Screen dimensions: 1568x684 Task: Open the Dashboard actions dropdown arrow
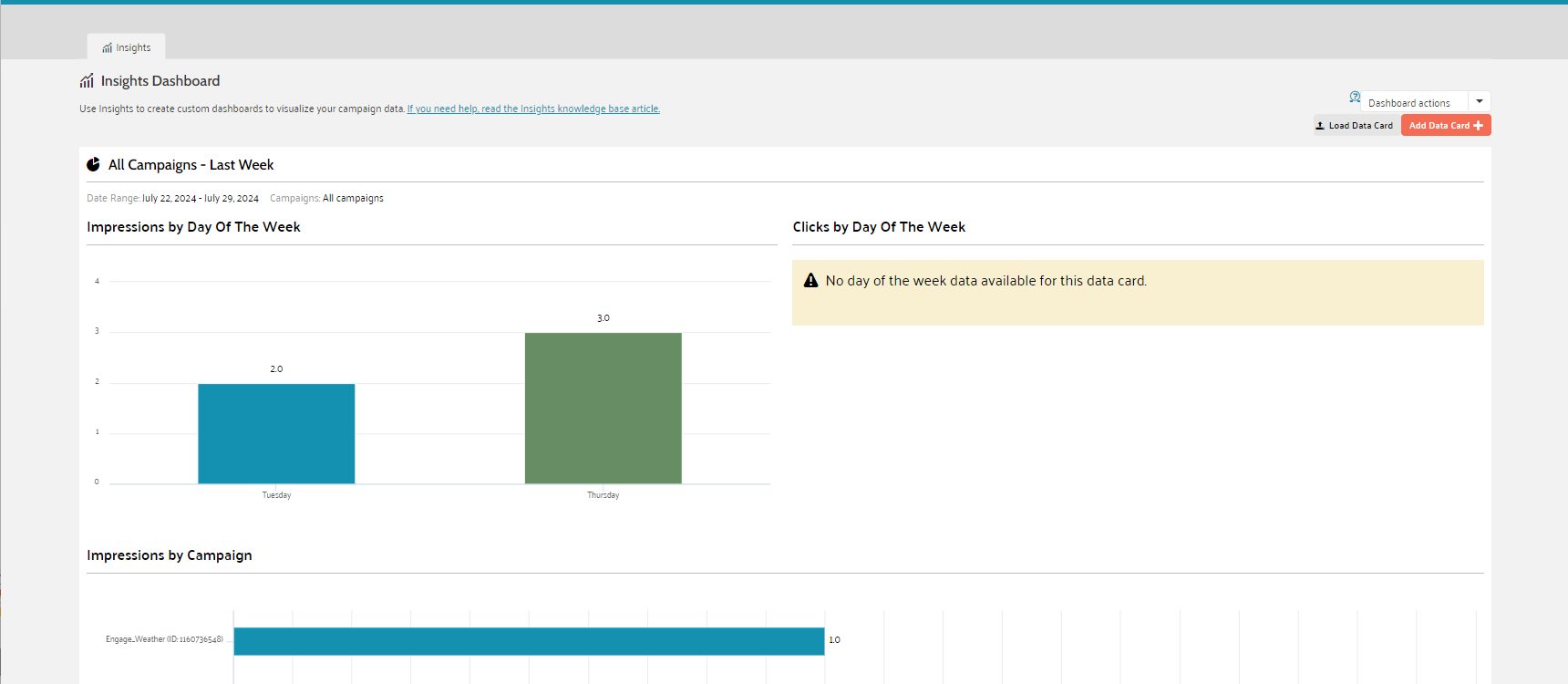[1480, 102]
